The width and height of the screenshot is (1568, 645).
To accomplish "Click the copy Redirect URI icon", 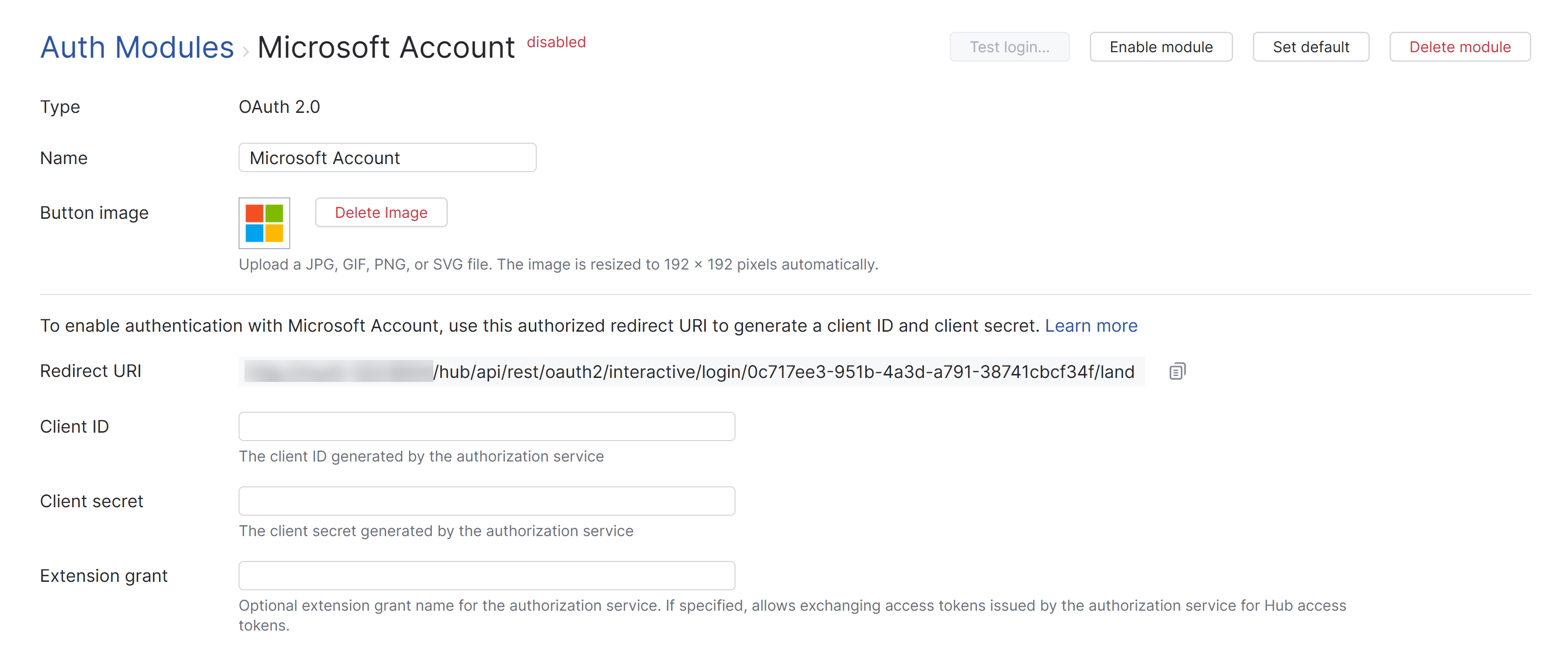I will [x=1176, y=371].
